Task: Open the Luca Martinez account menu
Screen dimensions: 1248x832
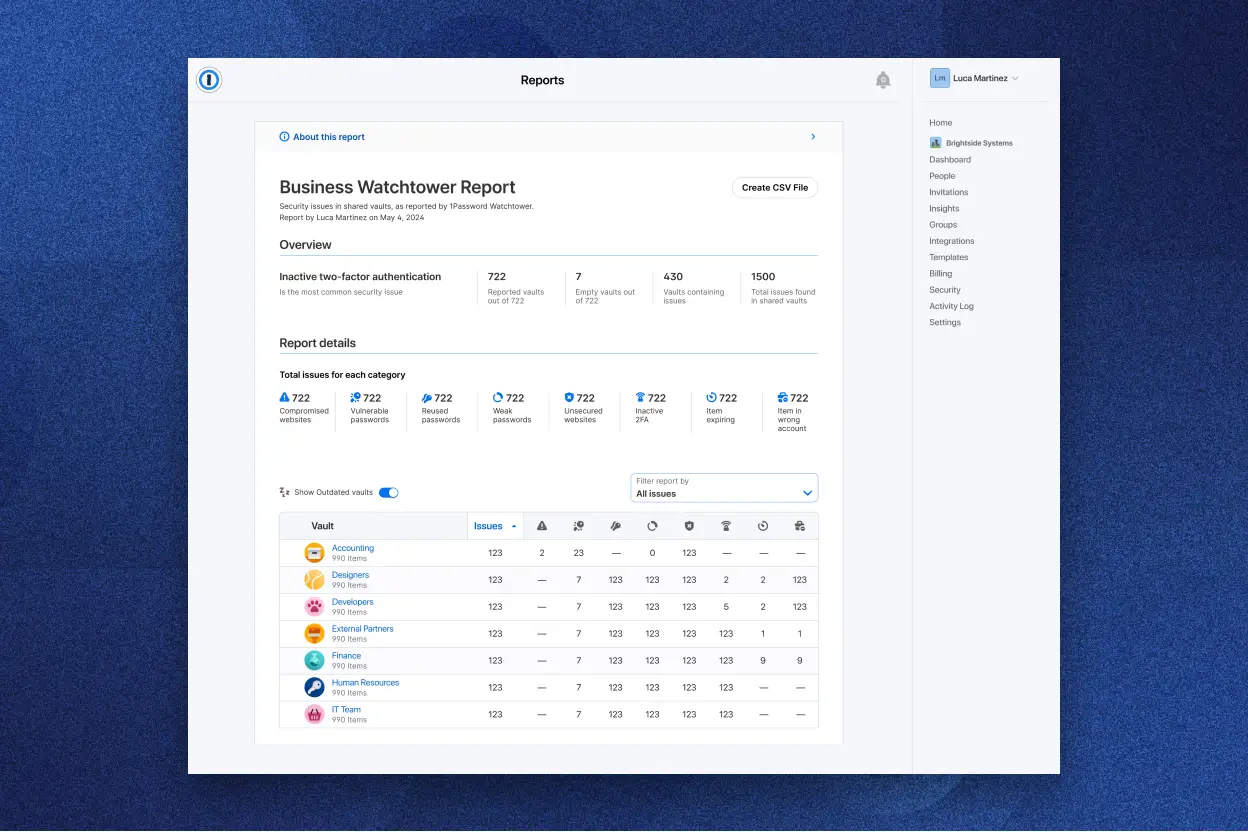Action: click(x=974, y=78)
